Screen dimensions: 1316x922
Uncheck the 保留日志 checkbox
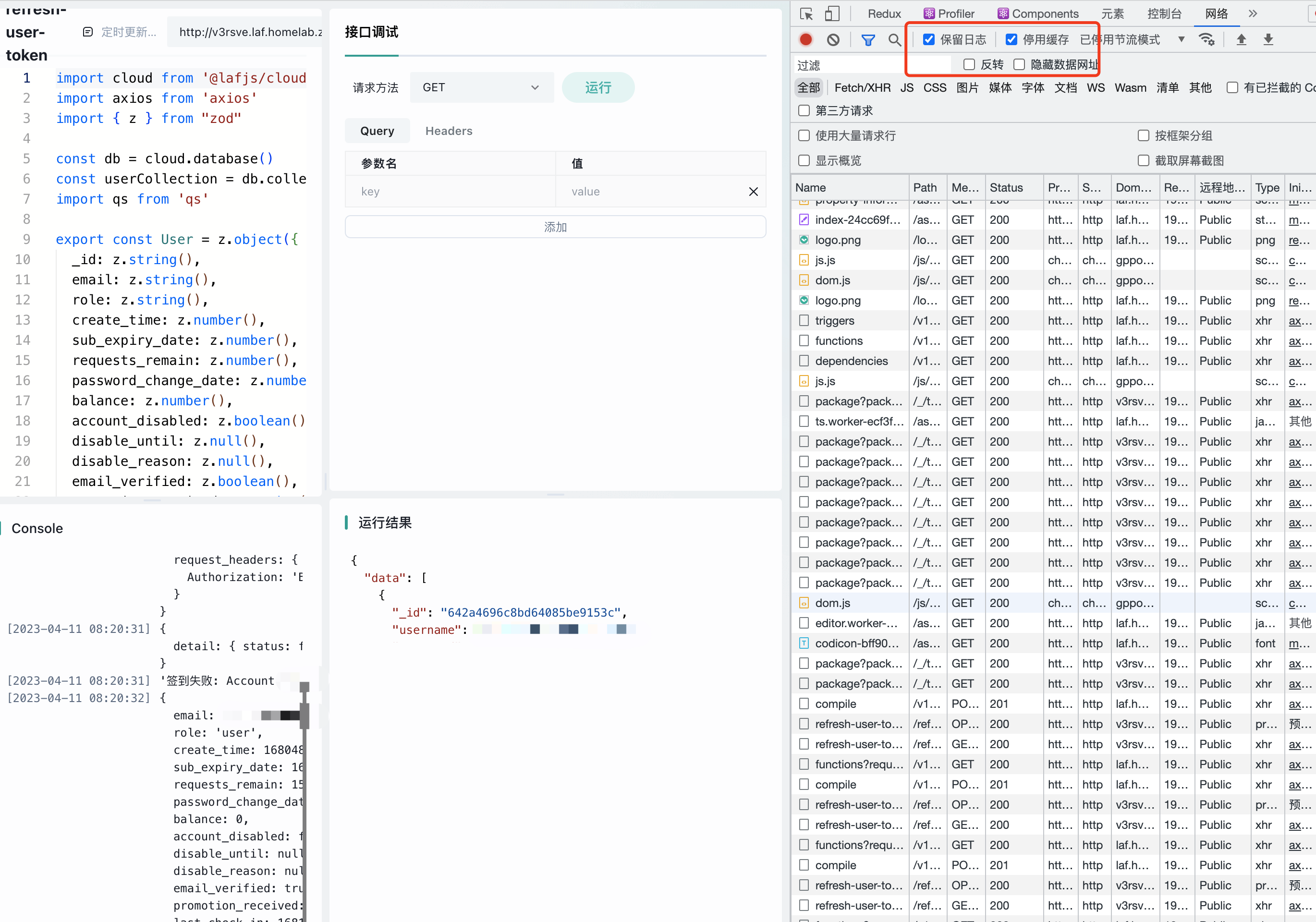tap(928, 39)
